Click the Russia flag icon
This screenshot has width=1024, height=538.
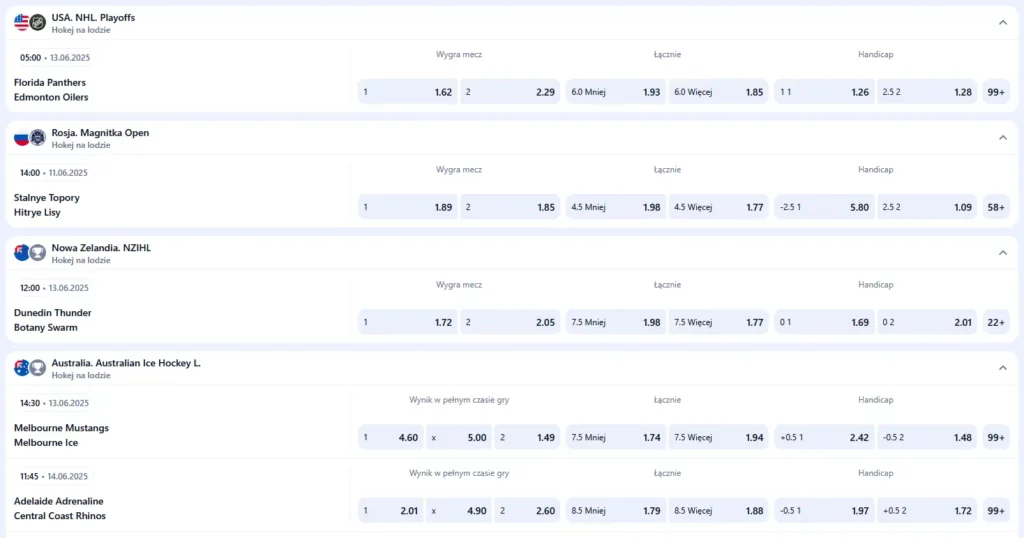point(21,137)
